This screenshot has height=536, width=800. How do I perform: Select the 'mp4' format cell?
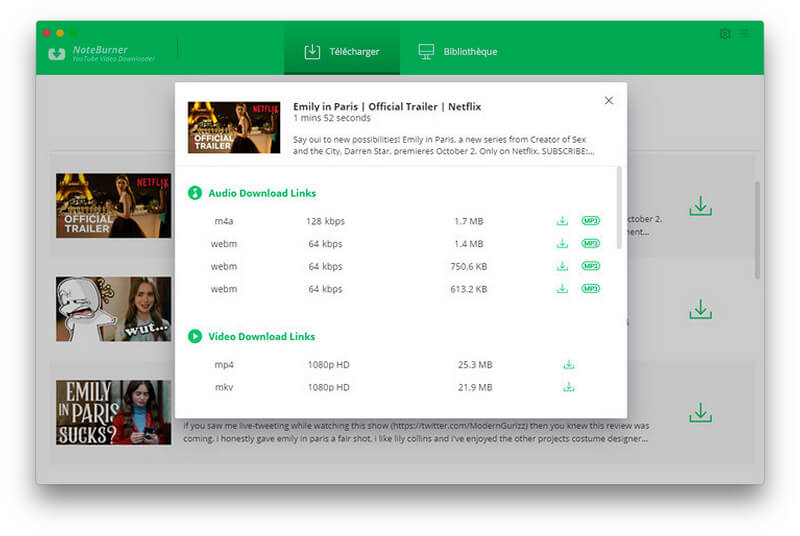click(x=224, y=365)
